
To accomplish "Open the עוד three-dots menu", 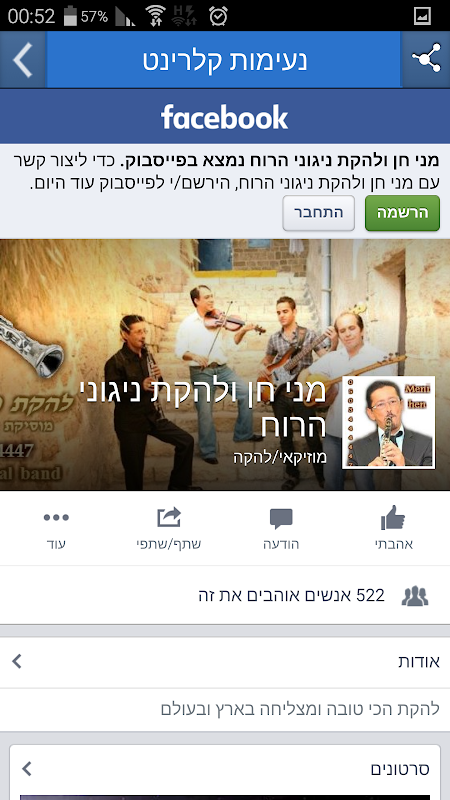I will [x=56, y=518].
